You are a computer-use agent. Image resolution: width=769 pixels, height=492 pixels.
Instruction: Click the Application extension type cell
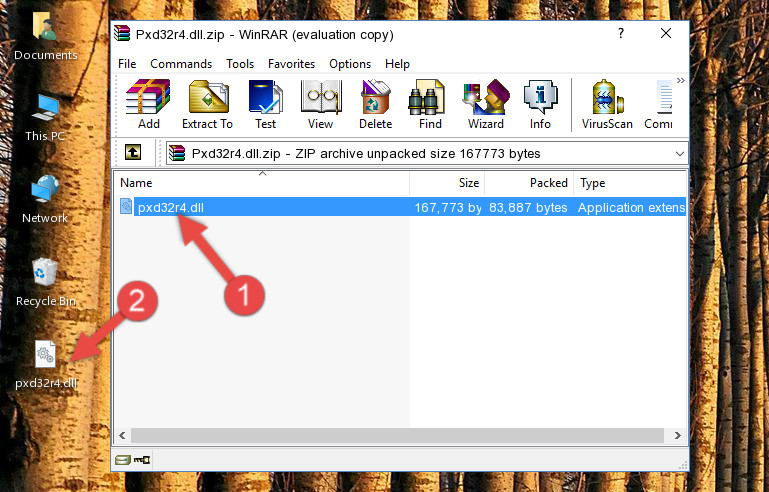click(x=631, y=208)
